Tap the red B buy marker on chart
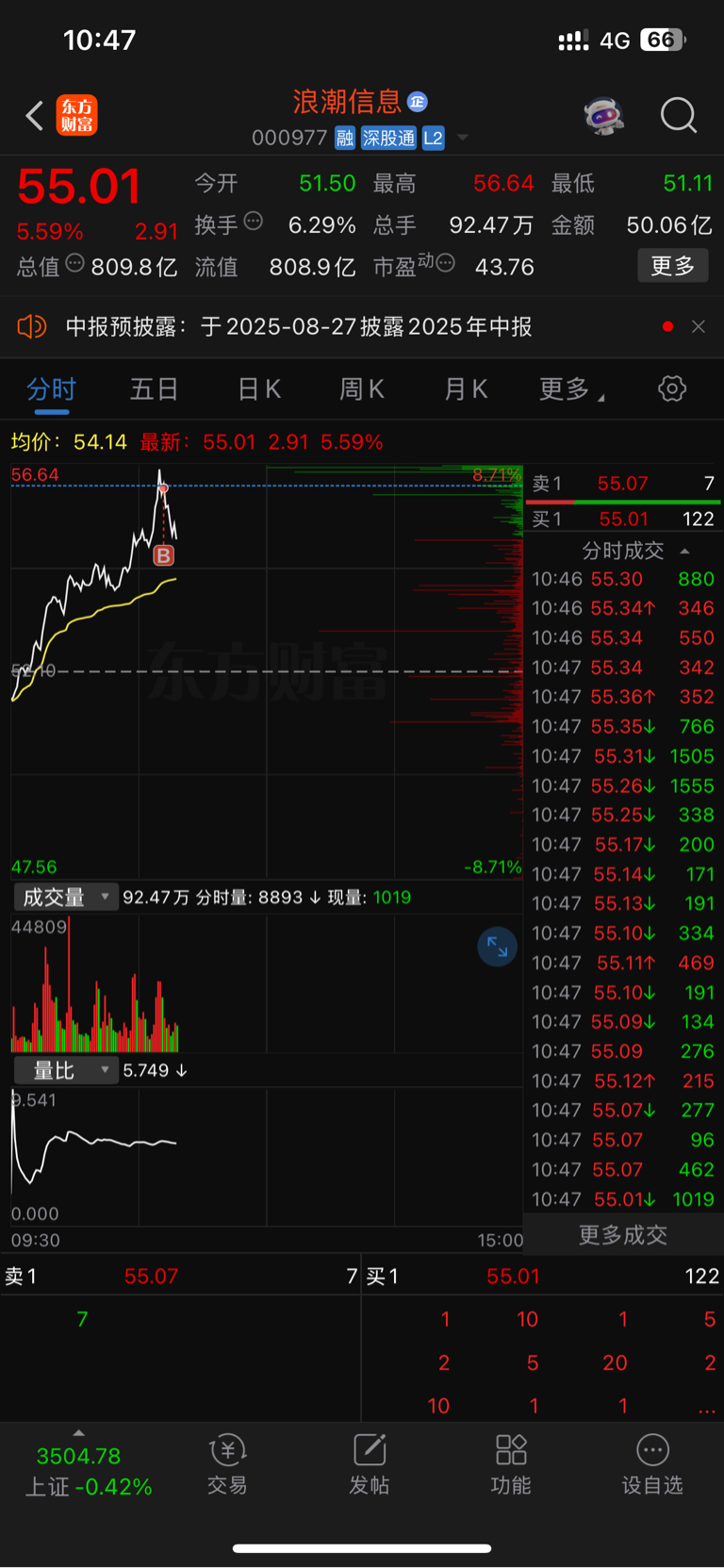This screenshot has height=1568, width=724. pos(164,555)
